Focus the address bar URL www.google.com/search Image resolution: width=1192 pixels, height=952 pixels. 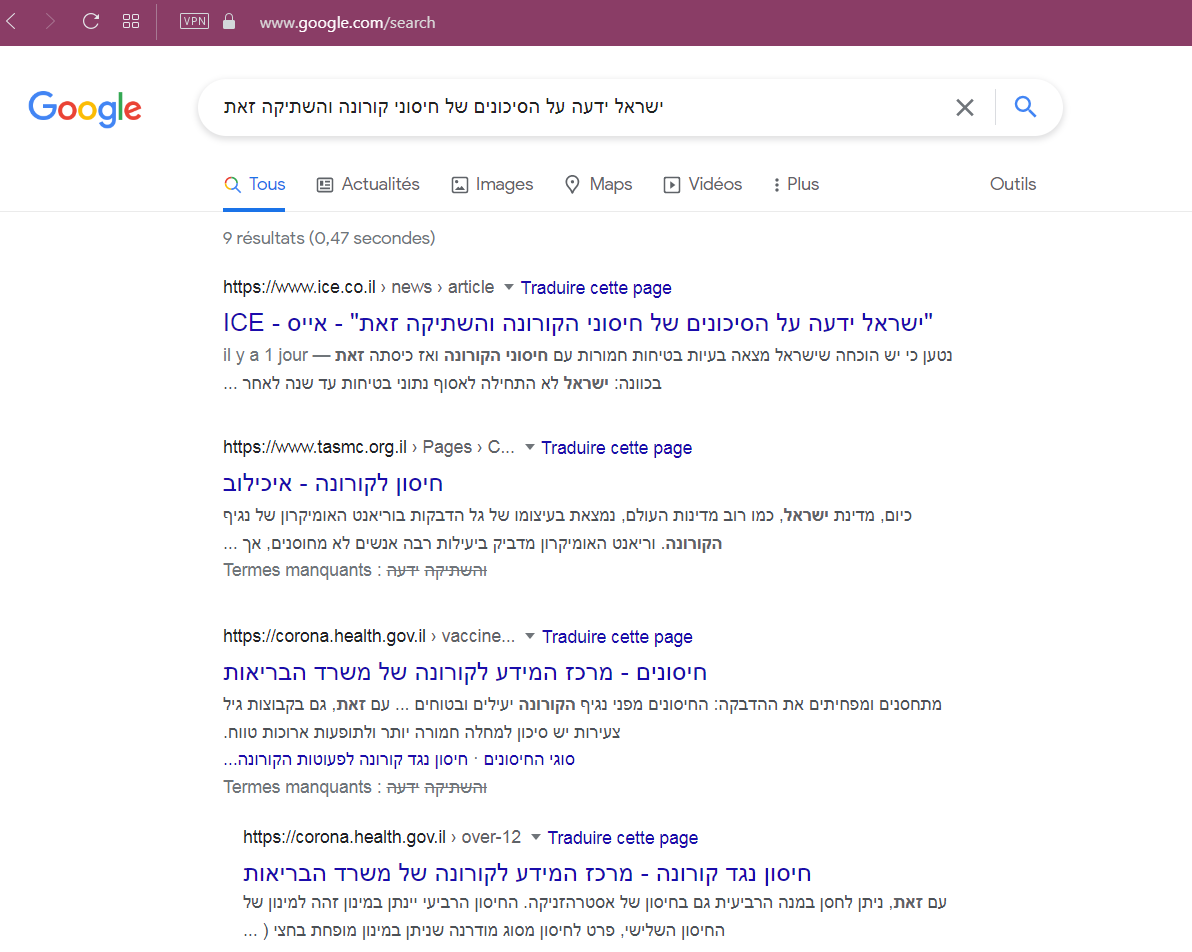pos(347,23)
